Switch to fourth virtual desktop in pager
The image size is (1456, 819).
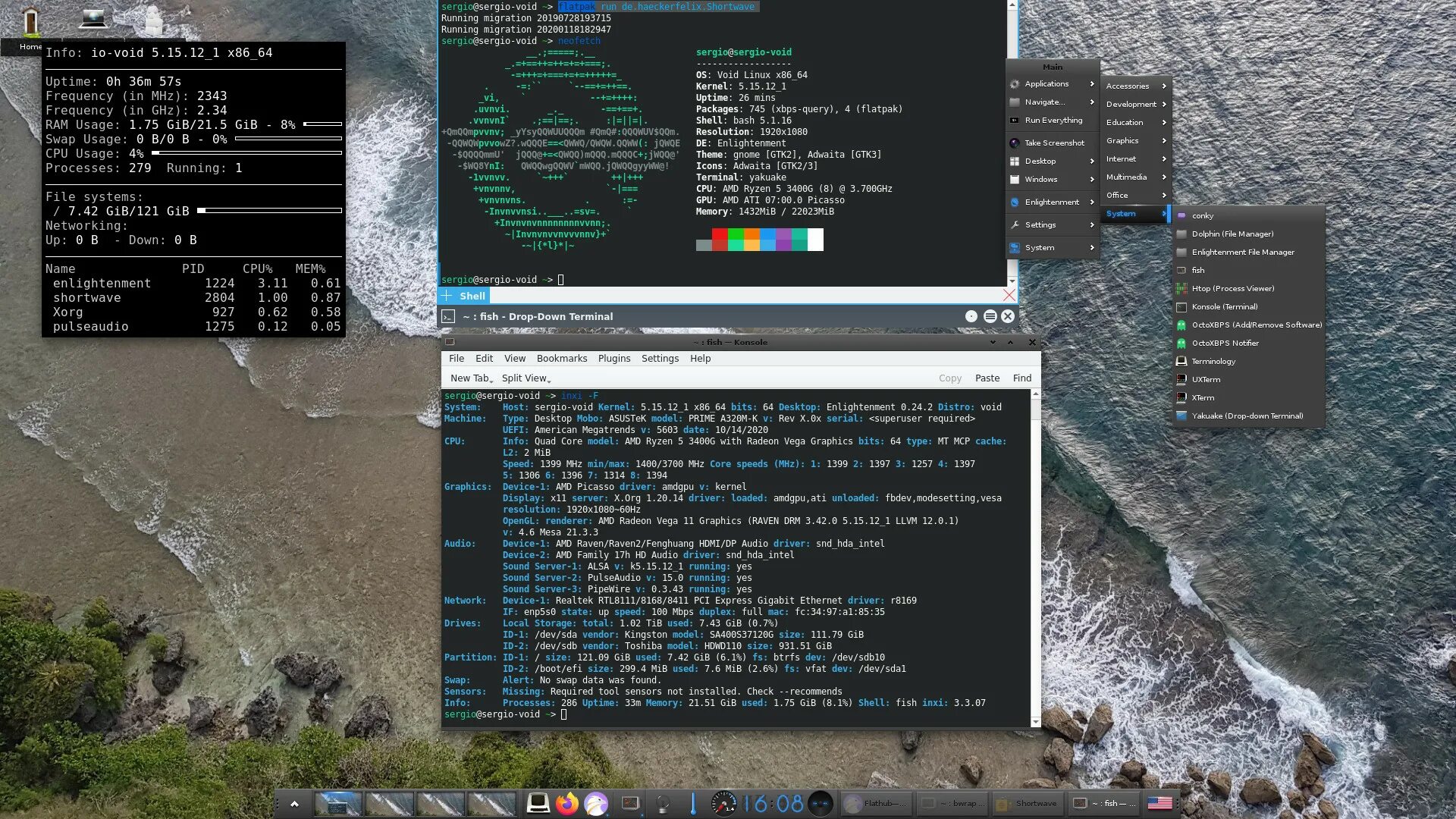tap(491, 803)
